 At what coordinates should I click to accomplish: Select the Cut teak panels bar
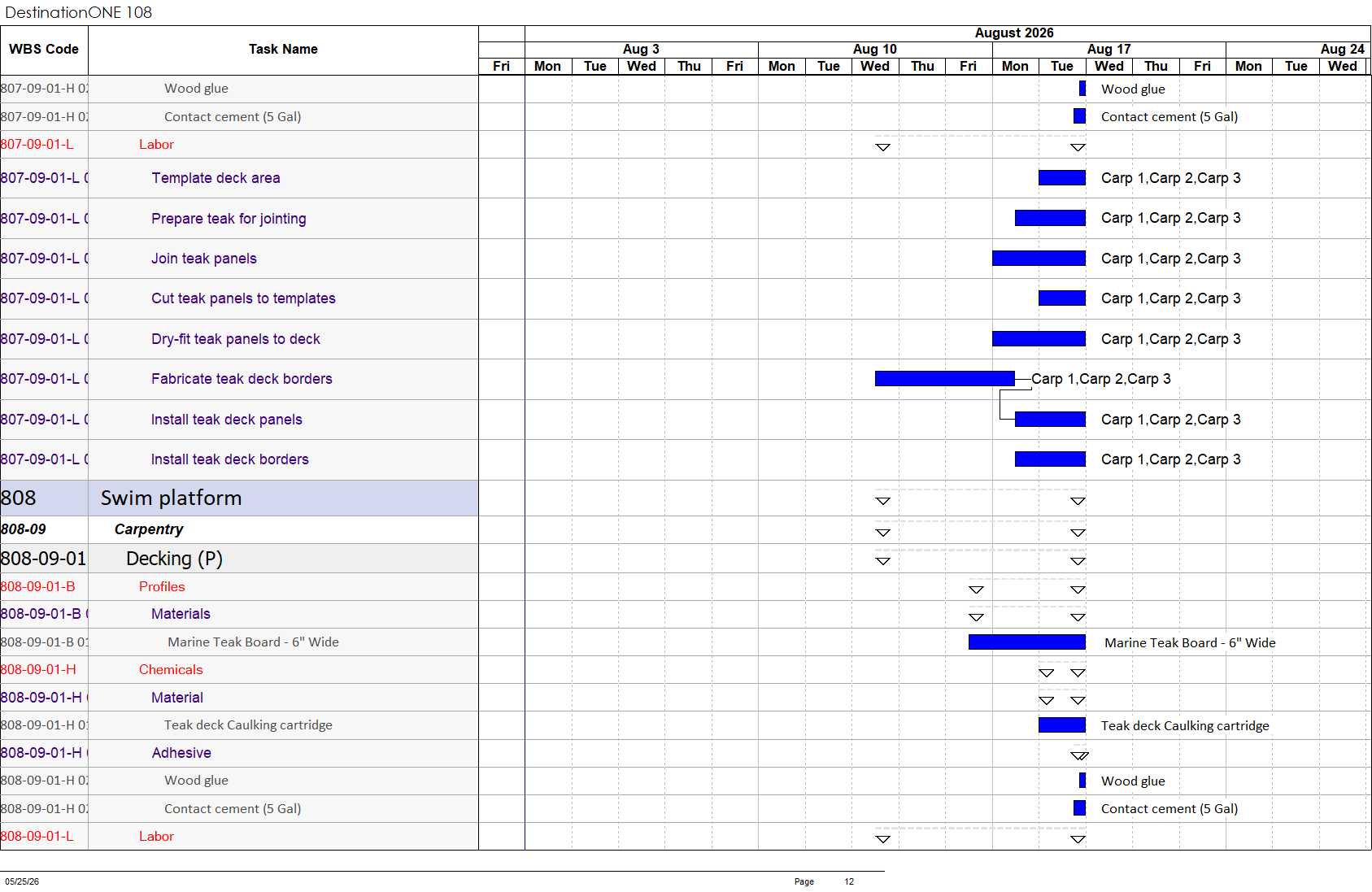click(1062, 298)
